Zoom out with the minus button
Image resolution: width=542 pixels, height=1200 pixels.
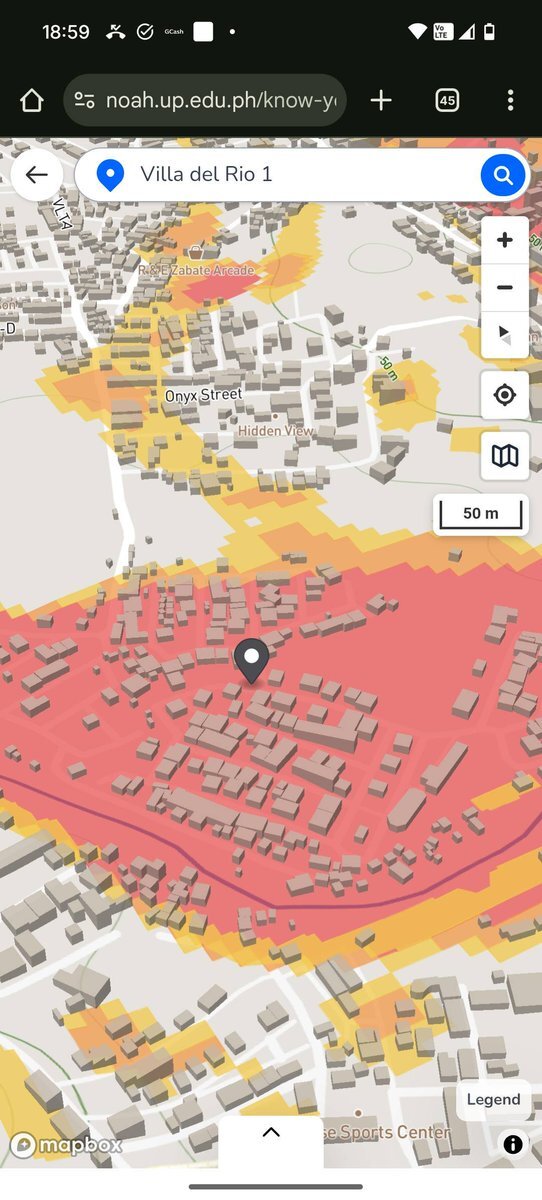pos(505,288)
